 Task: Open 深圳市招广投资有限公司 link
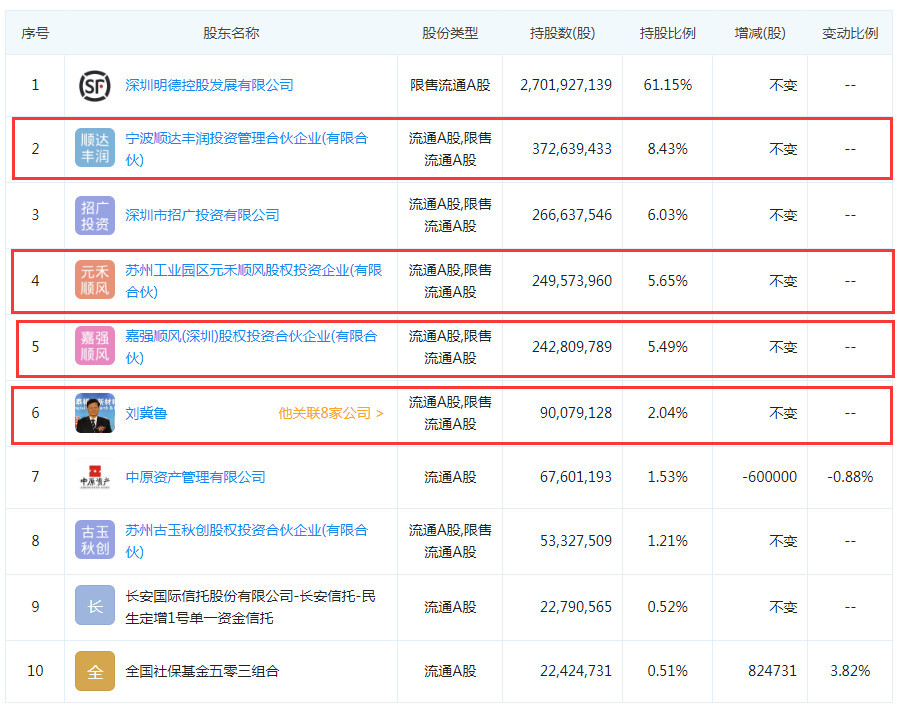click(x=202, y=215)
